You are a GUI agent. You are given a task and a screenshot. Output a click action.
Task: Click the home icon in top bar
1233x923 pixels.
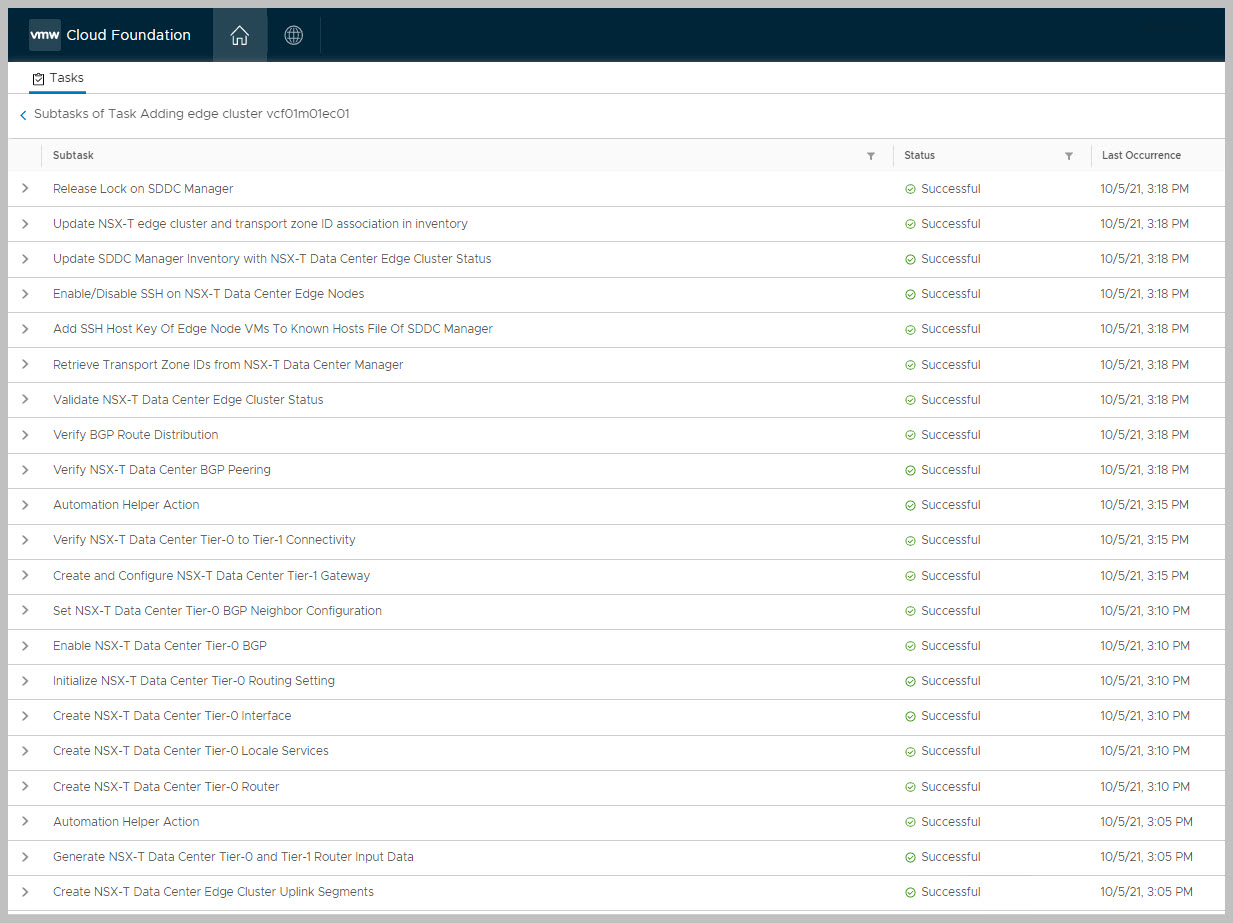click(x=239, y=36)
